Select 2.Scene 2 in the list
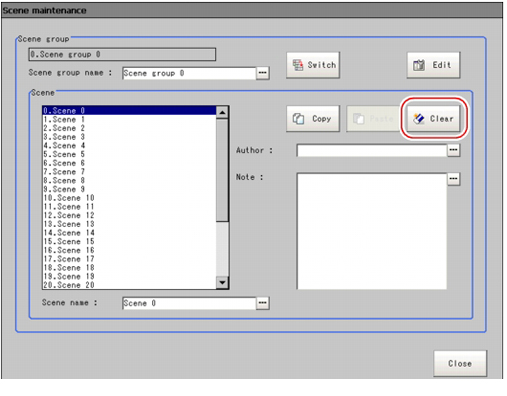The image size is (507, 396). point(129,128)
